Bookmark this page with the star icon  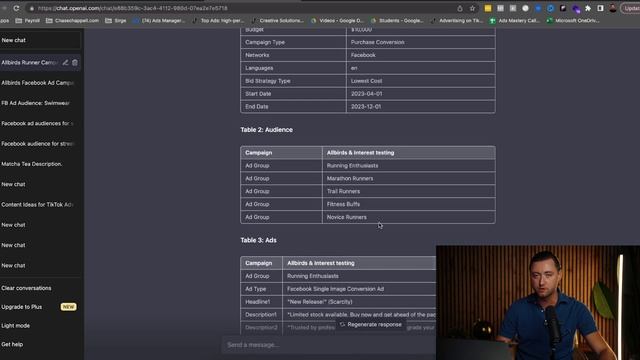472,8
